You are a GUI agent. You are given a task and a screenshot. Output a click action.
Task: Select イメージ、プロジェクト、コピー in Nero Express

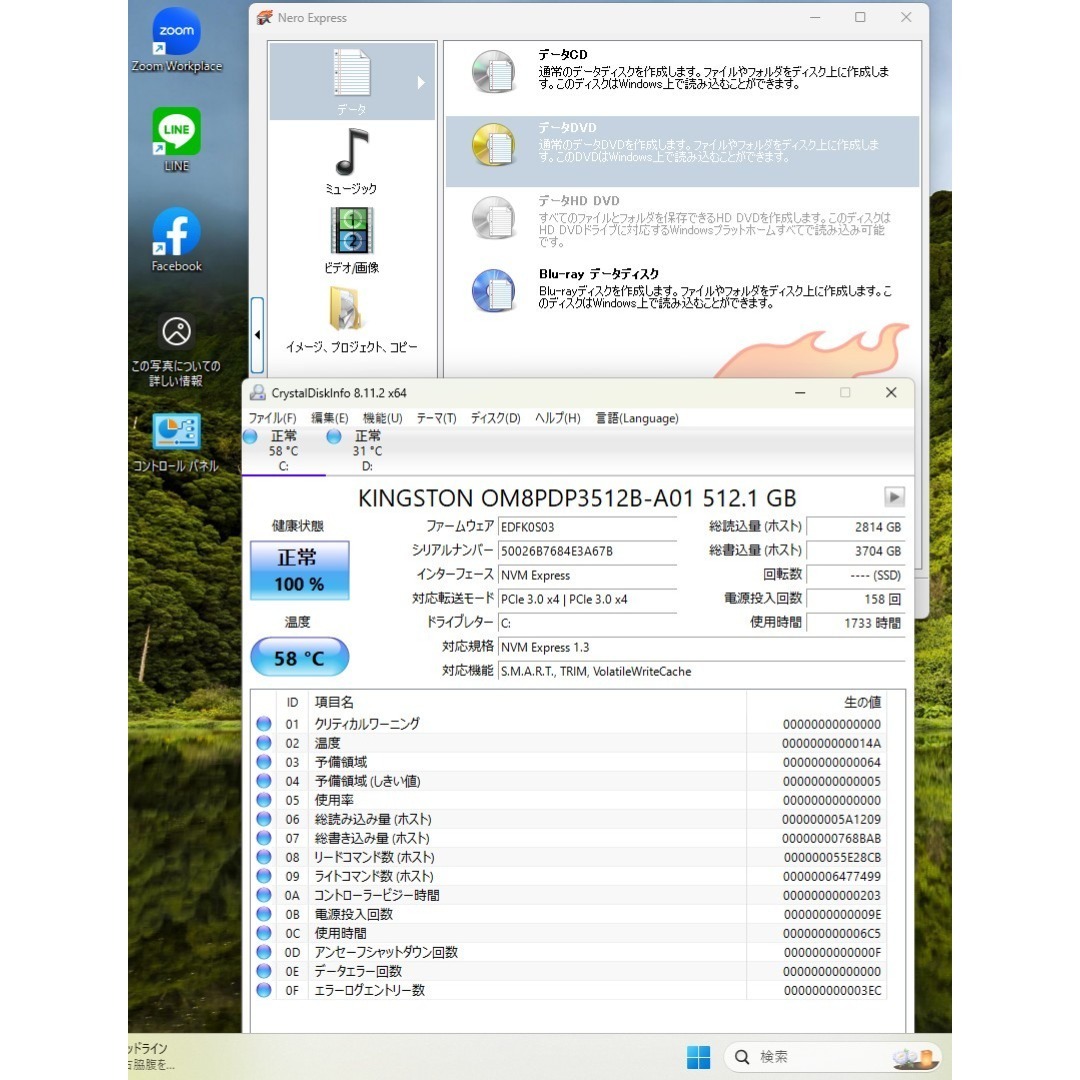(x=352, y=320)
